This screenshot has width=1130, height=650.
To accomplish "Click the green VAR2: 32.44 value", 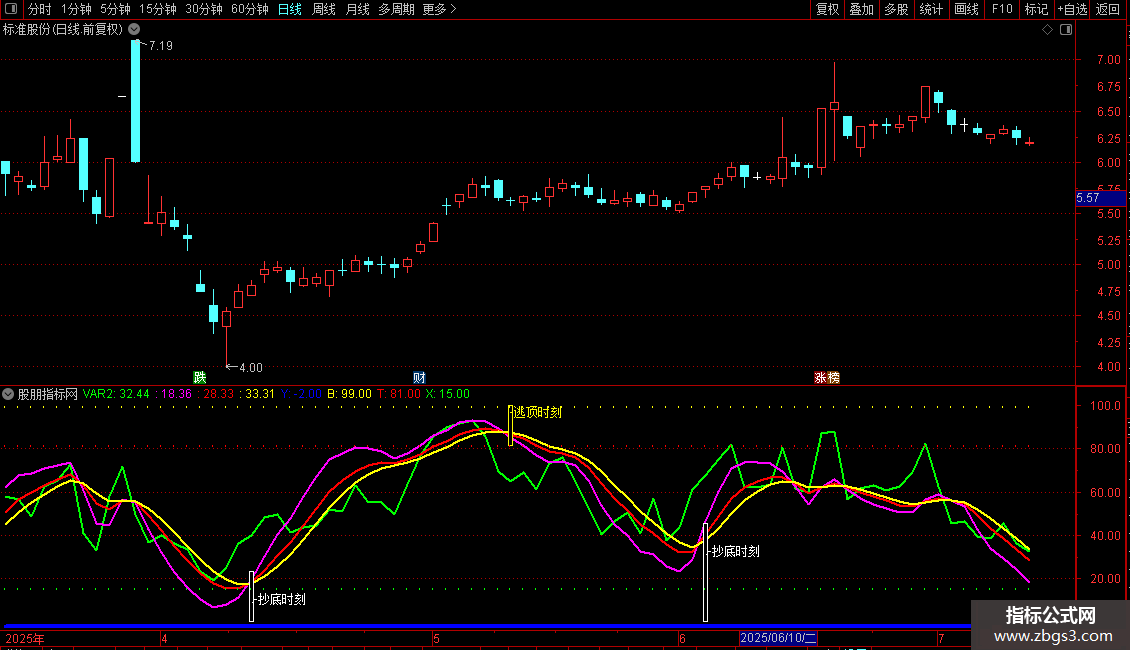I will [x=116, y=394].
